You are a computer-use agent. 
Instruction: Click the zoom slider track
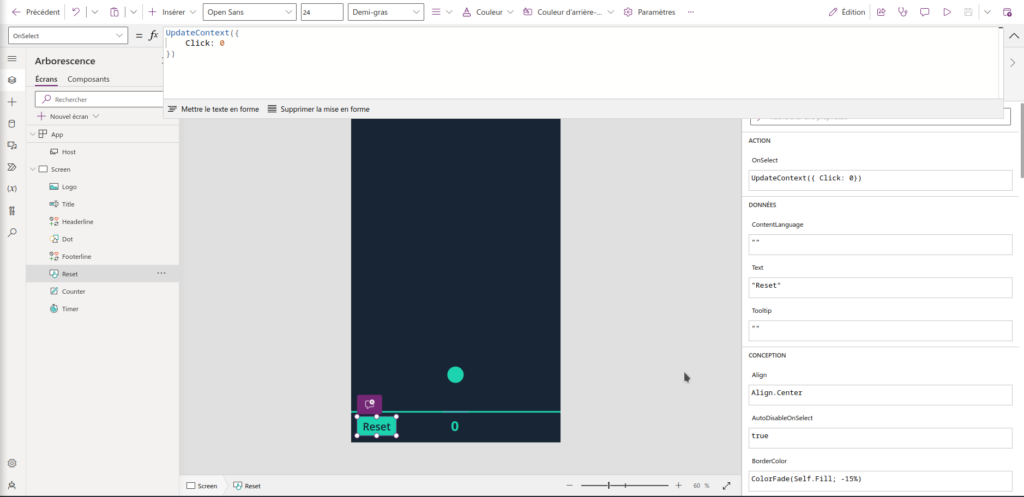point(624,486)
